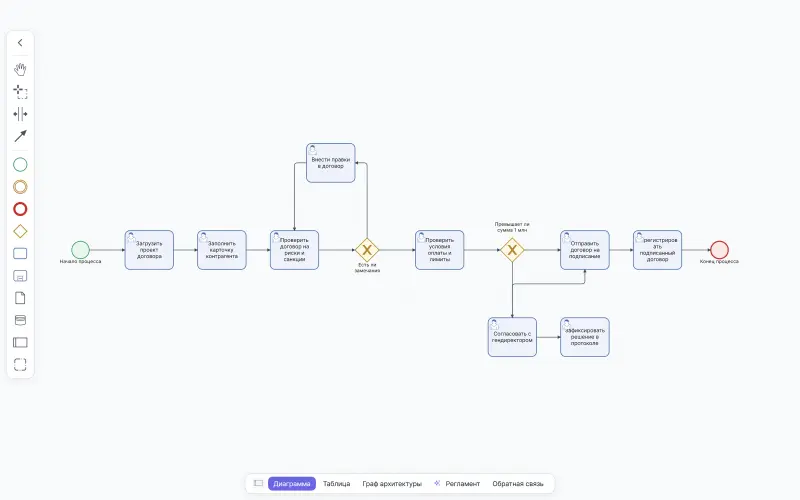Screen dimensions: 800x500
Task: Select the red end event shape in palette
Action: (20, 209)
